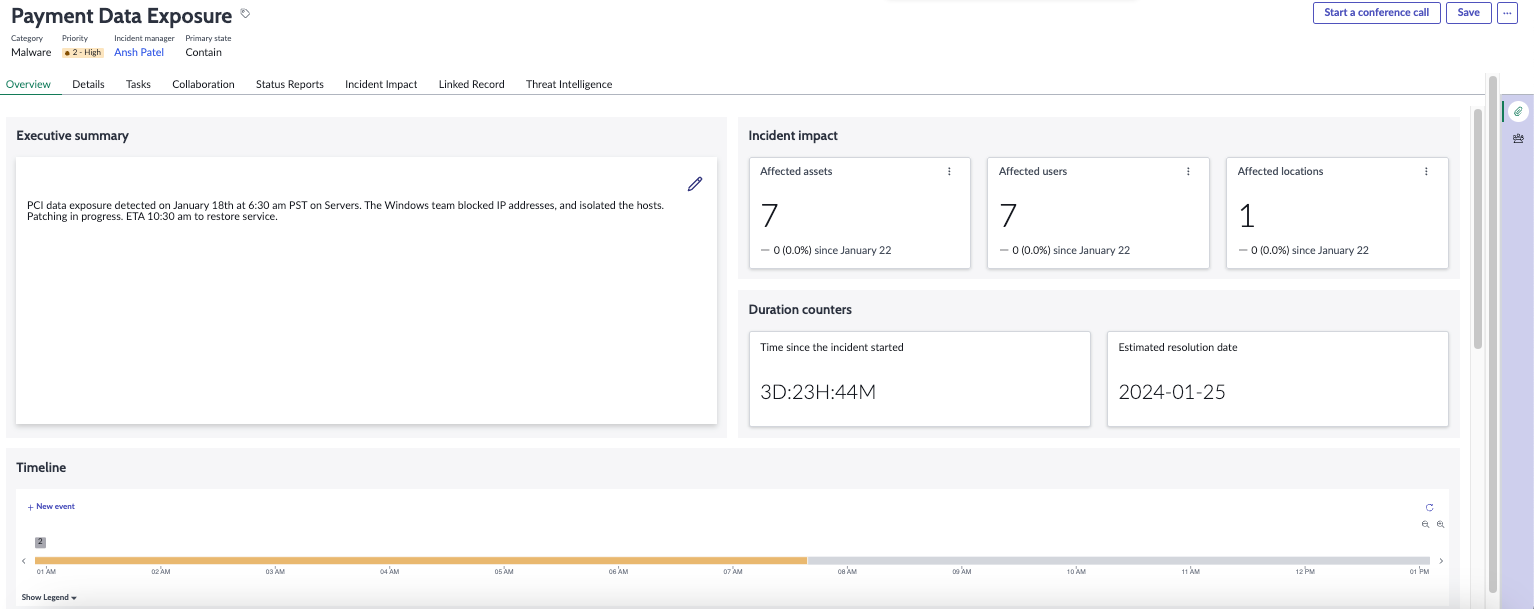
Task: Open the more actions ellipsis menu
Action: pos(1507,13)
